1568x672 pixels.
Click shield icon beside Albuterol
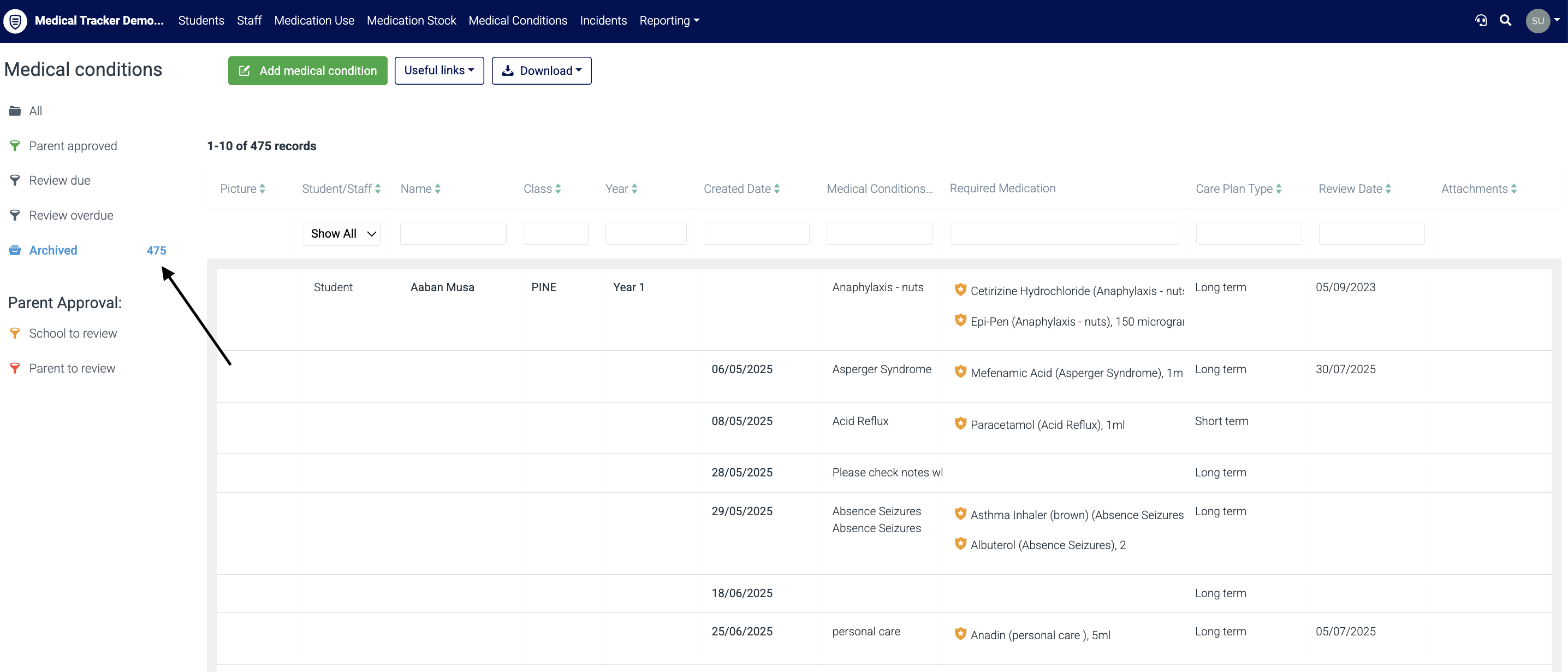[x=960, y=544]
